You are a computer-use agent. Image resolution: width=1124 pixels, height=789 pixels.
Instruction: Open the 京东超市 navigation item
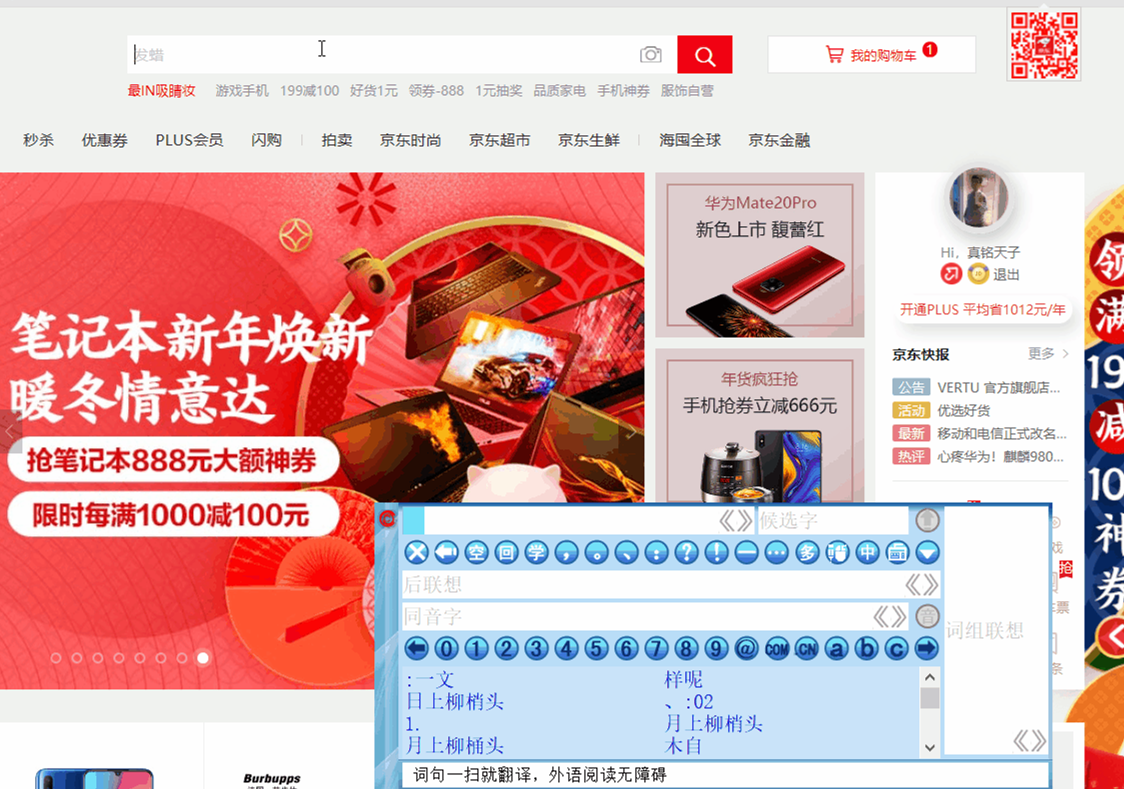[x=500, y=140]
